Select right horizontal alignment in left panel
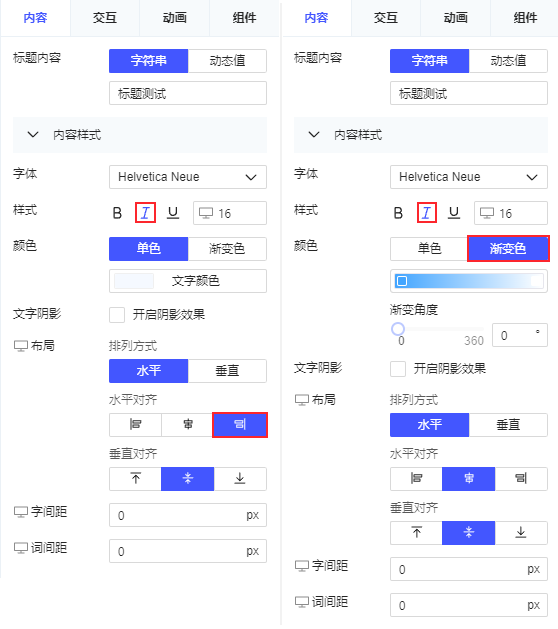 point(240,424)
